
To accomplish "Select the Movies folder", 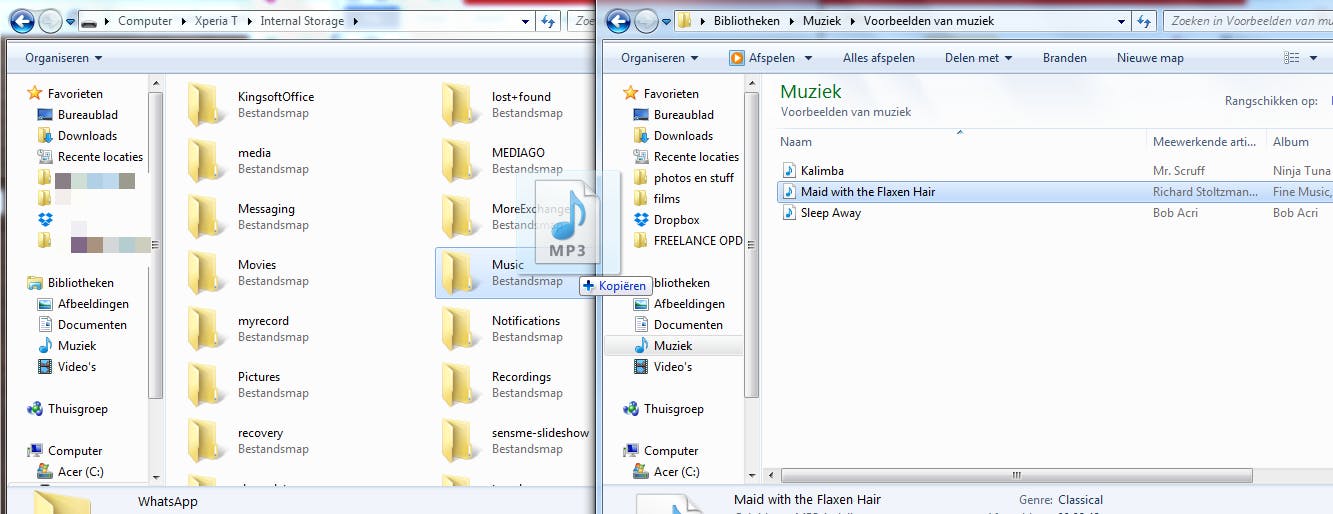I will coord(243,272).
